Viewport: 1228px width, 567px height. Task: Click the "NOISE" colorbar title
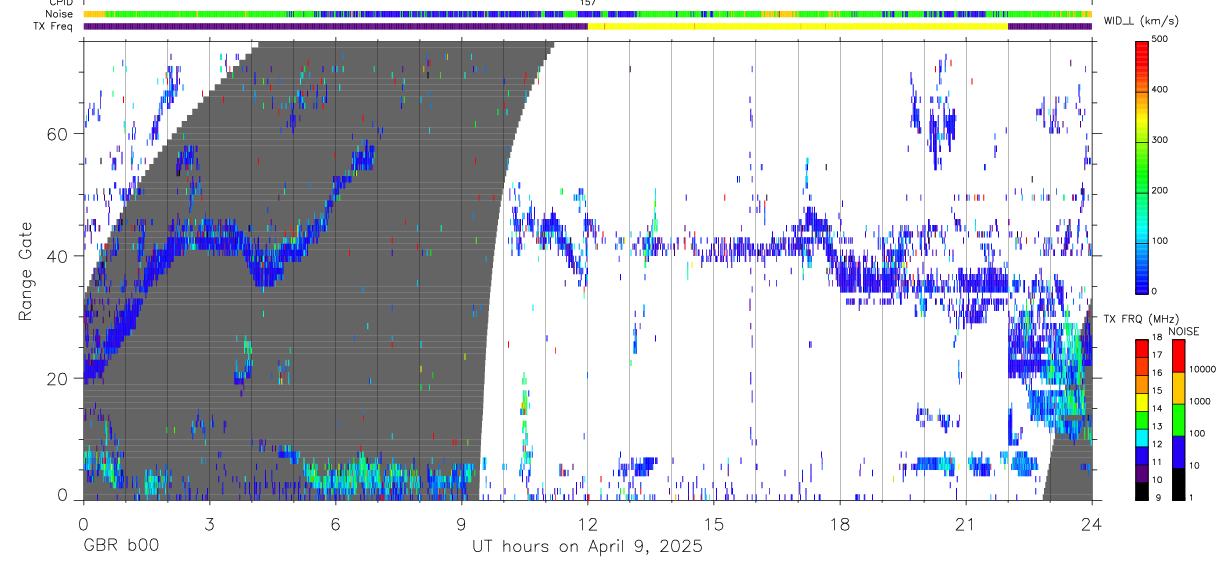pyautogui.click(x=1183, y=331)
